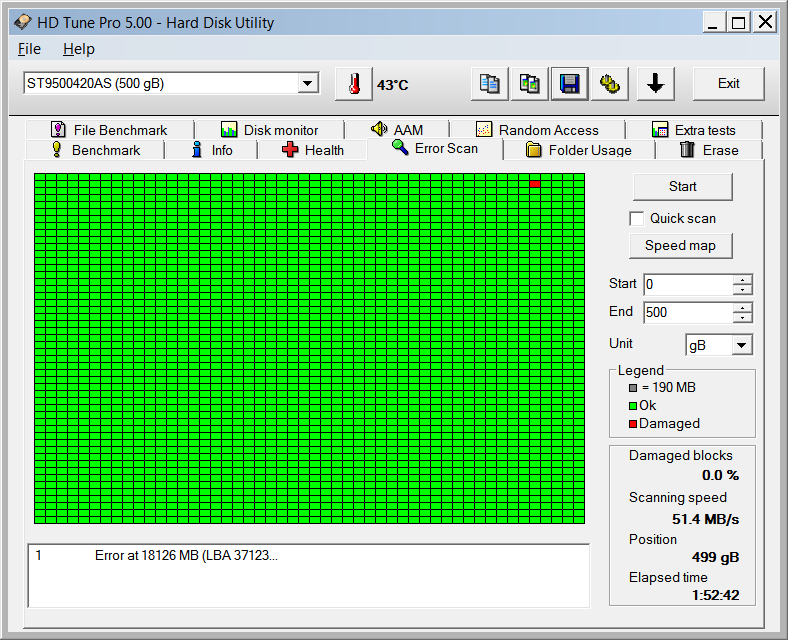Click the Start scan button
Image resolution: width=788 pixels, height=640 pixels.
(682, 187)
